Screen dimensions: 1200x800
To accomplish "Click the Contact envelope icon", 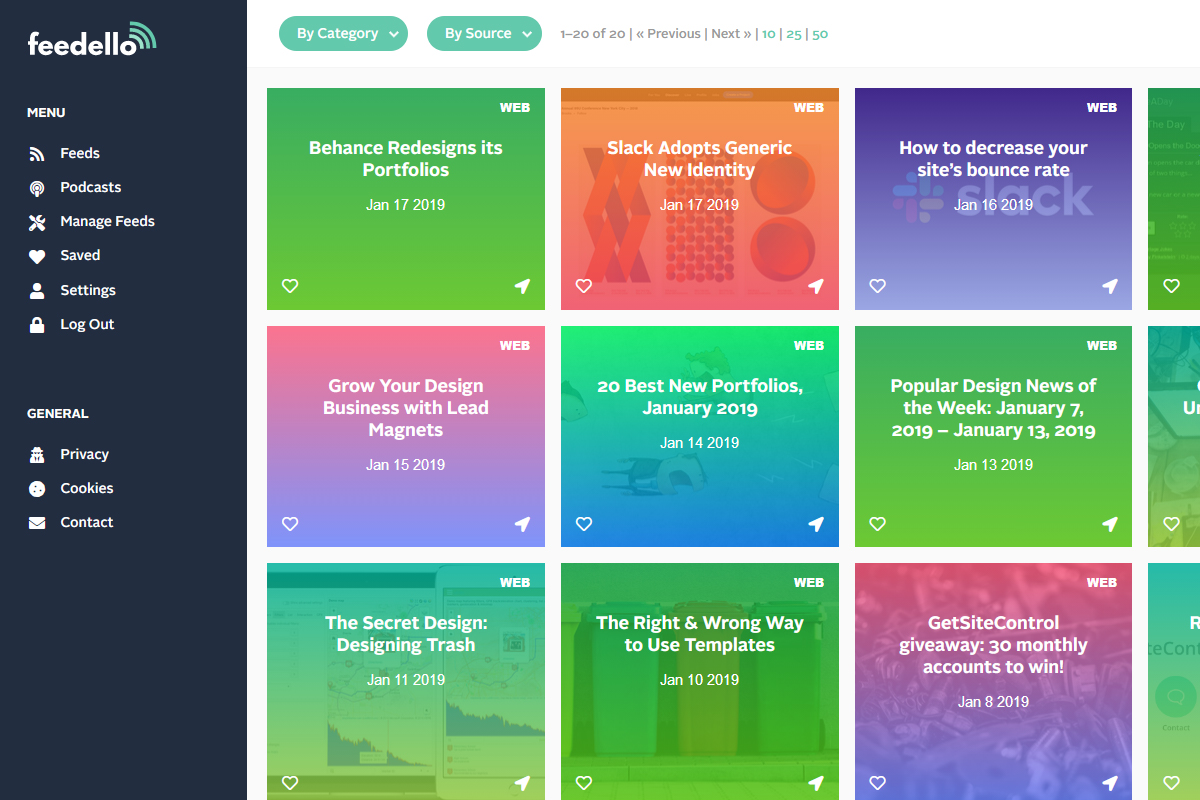I will [x=37, y=523].
